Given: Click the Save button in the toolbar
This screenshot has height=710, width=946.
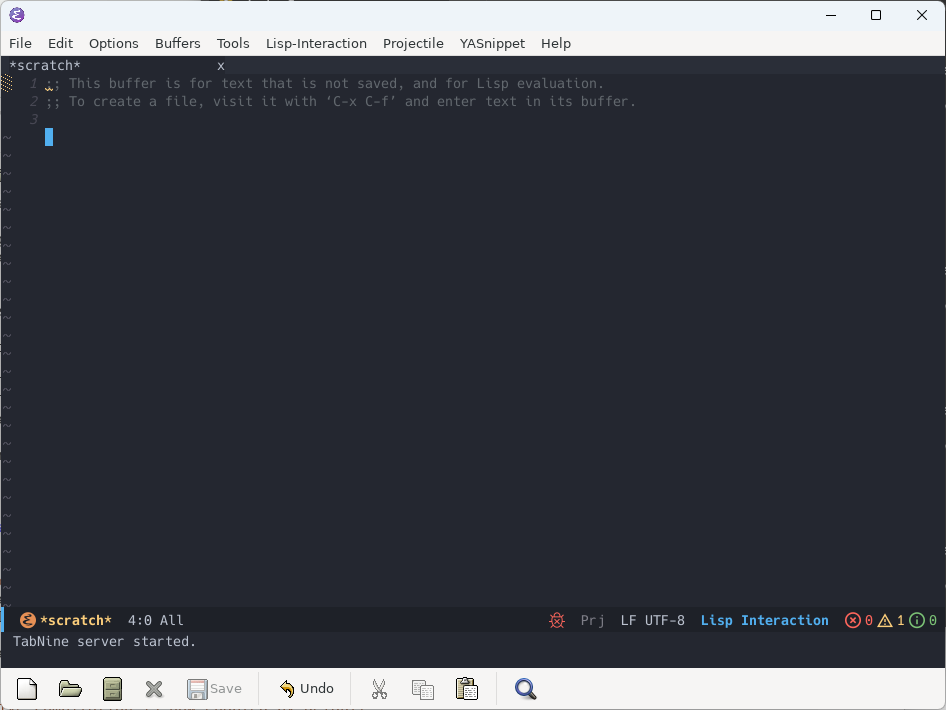Looking at the screenshot, I should click(214, 688).
